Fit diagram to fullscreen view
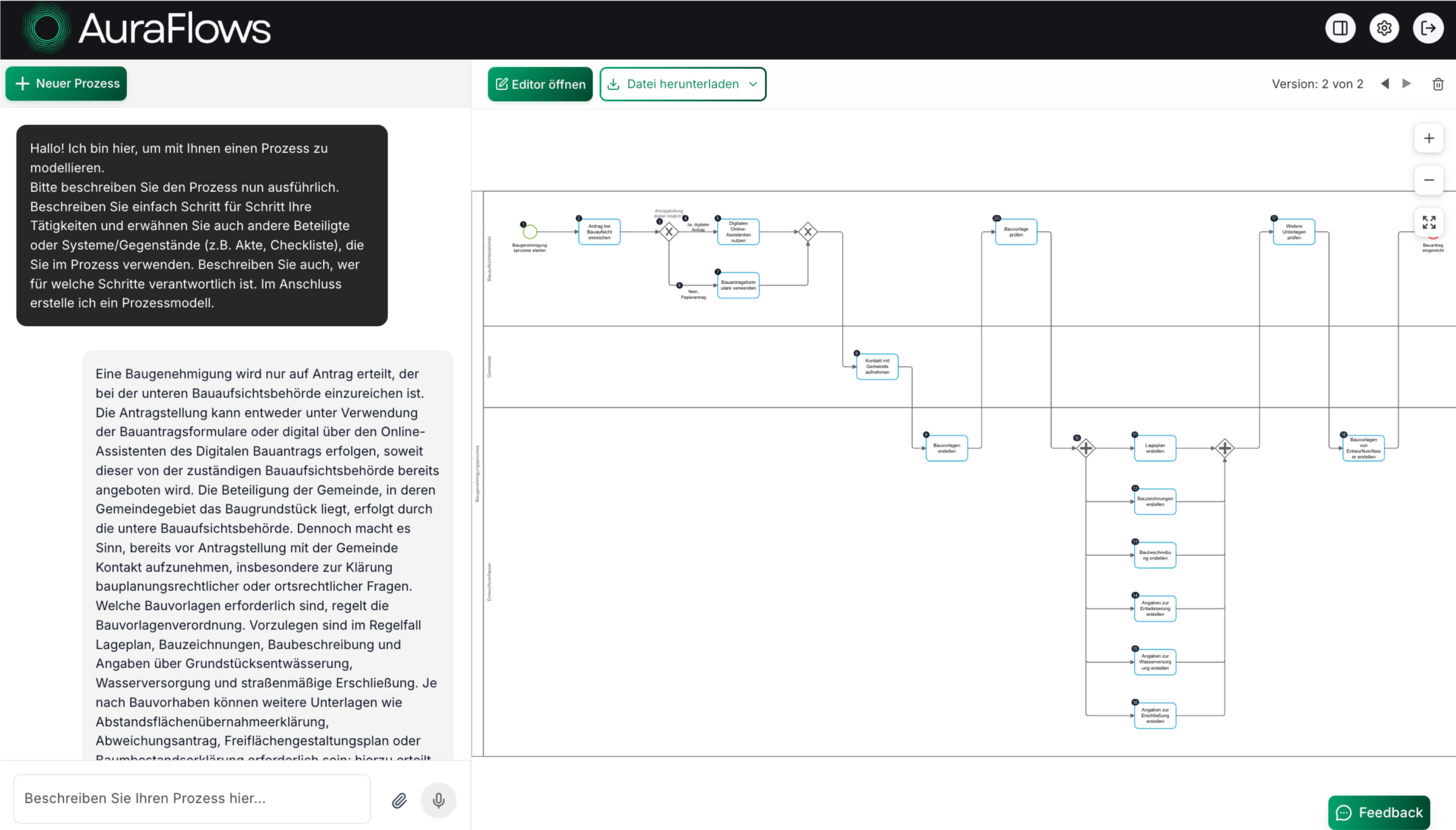 pos(1428,222)
